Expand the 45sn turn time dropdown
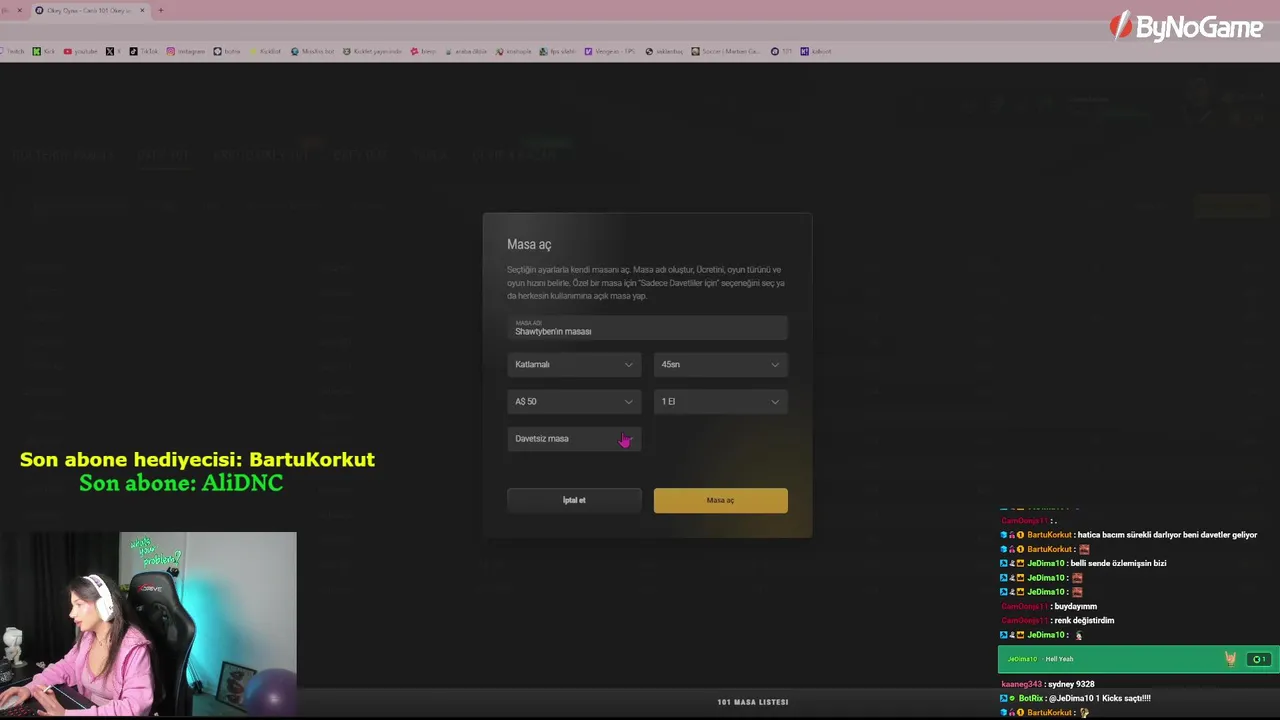This screenshot has width=1280, height=720. coord(720,365)
